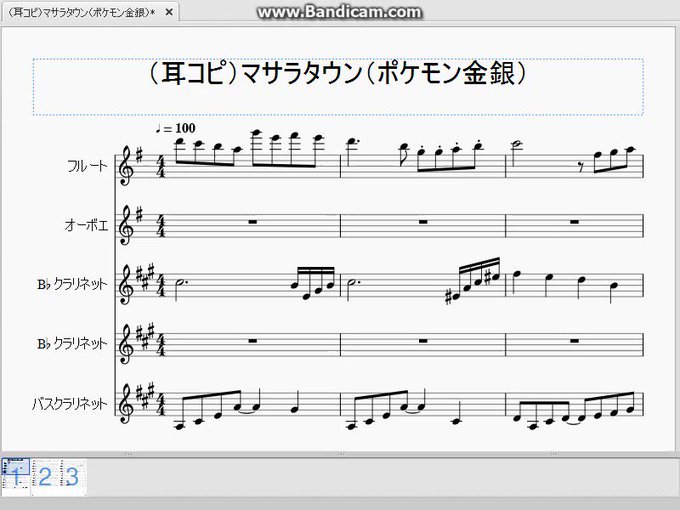This screenshot has height=510, width=680.
Task: Click the title text box マサラタウン(ポケモン金銀)
Action: click(x=338, y=87)
